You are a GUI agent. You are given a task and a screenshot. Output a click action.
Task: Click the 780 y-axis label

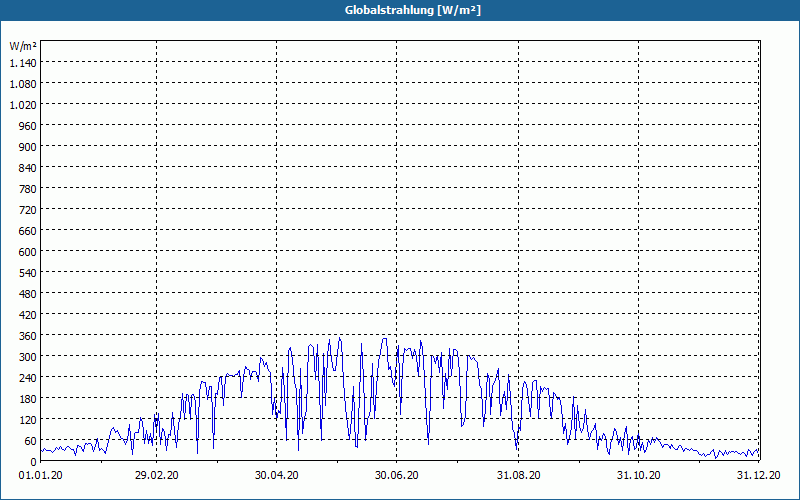click(x=29, y=189)
